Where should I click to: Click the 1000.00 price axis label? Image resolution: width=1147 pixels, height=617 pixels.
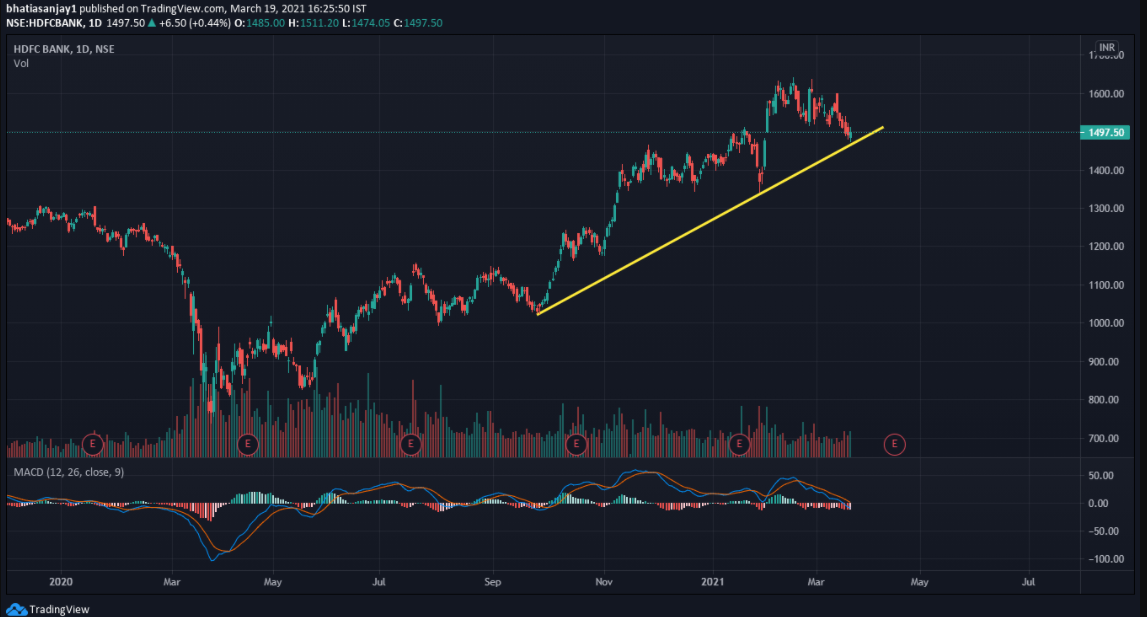coord(1106,324)
